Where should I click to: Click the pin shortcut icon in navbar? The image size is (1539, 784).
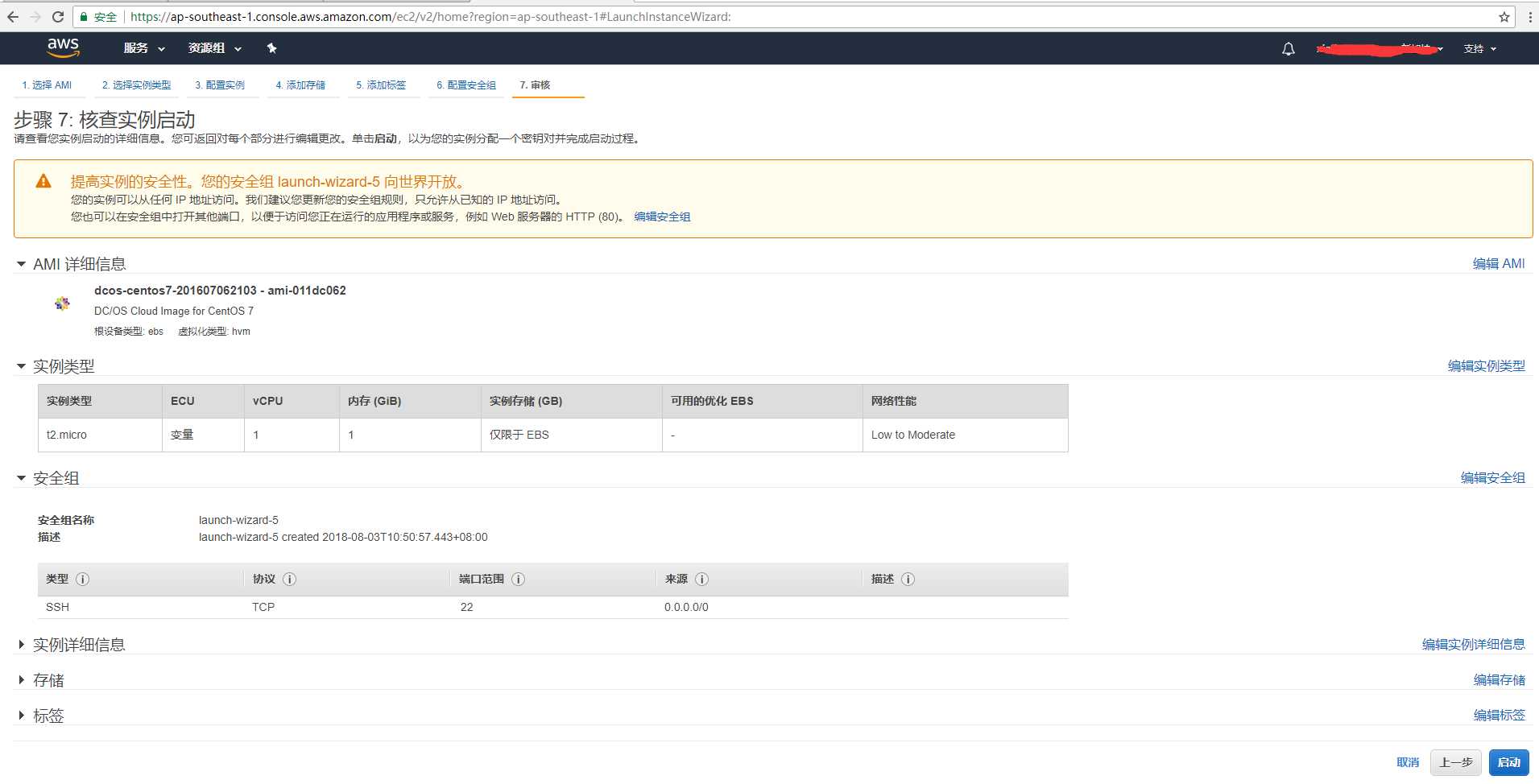click(271, 48)
